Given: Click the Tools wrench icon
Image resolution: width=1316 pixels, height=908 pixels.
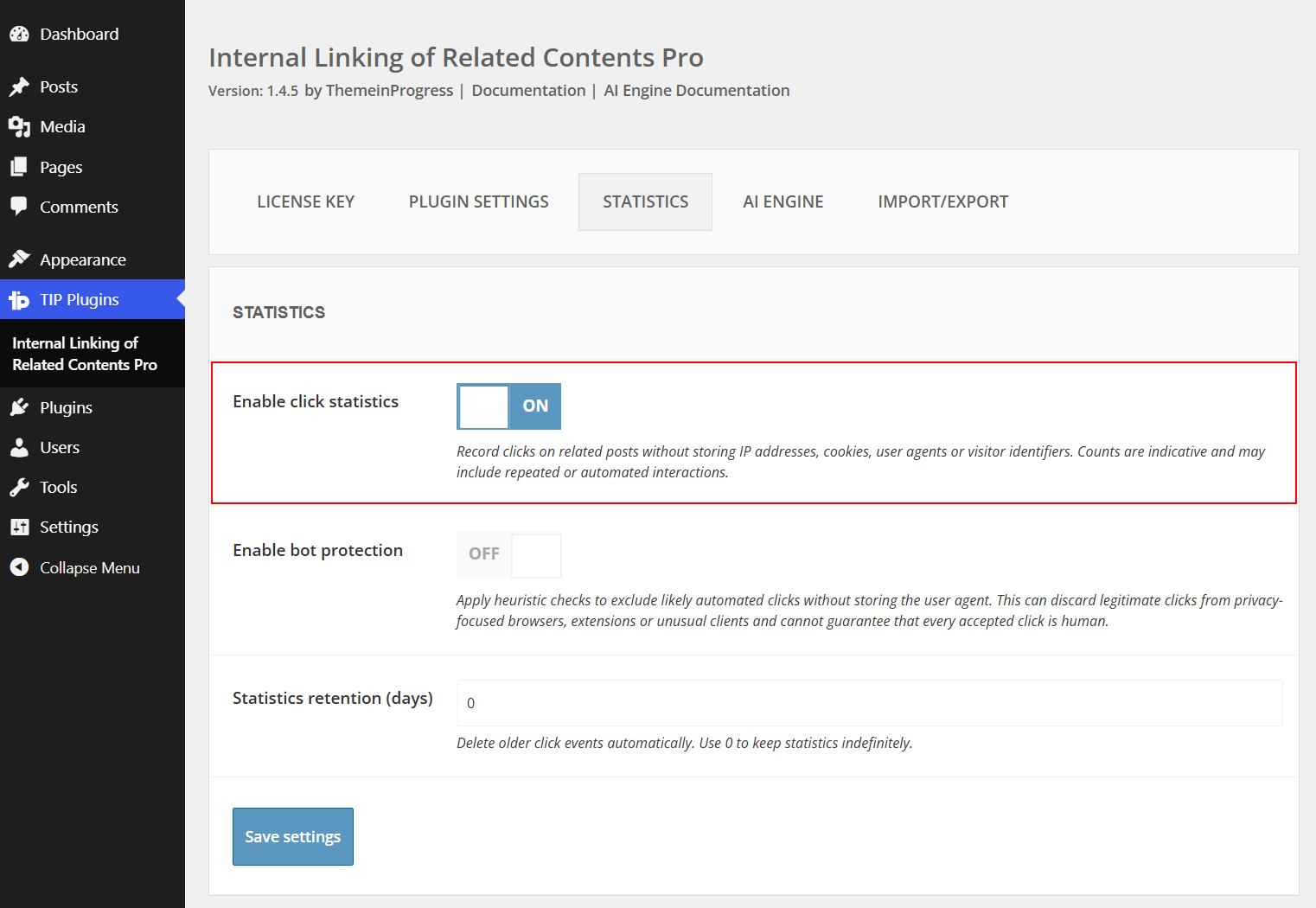Looking at the screenshot, I should [x=19, y=487].
